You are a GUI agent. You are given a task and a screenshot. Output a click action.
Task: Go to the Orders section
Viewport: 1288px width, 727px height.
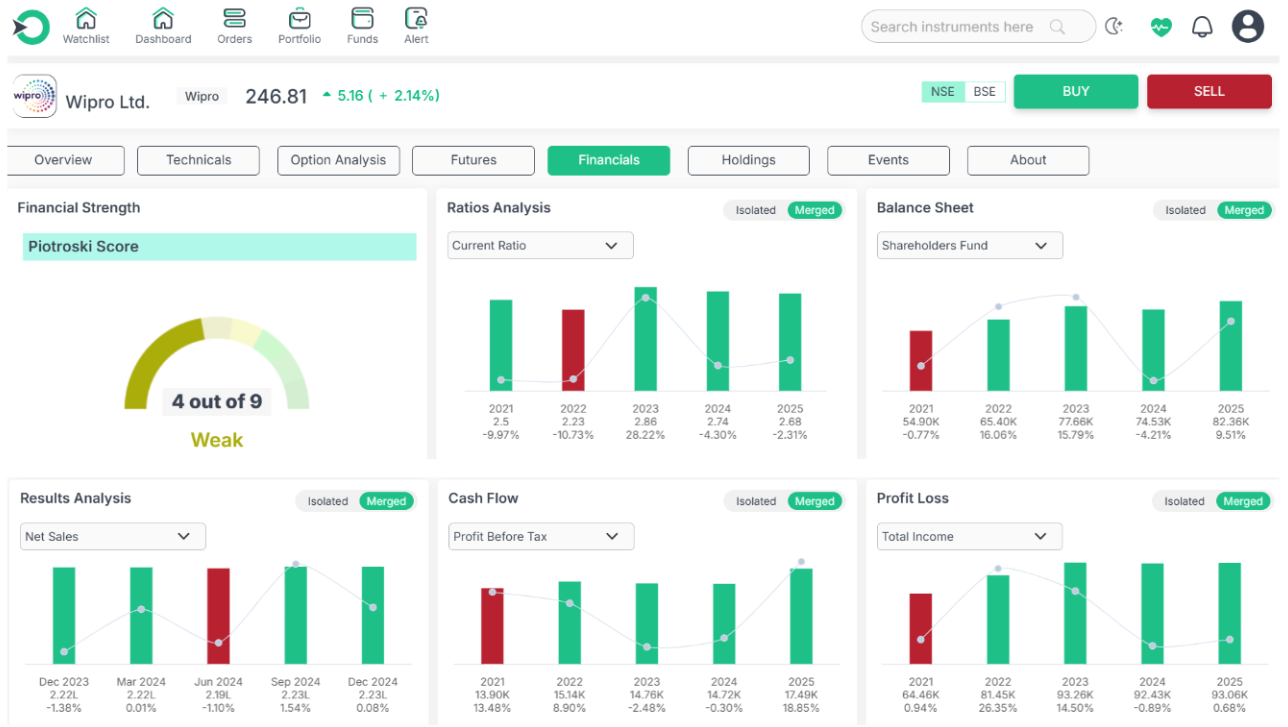click(x=235, y=26)
